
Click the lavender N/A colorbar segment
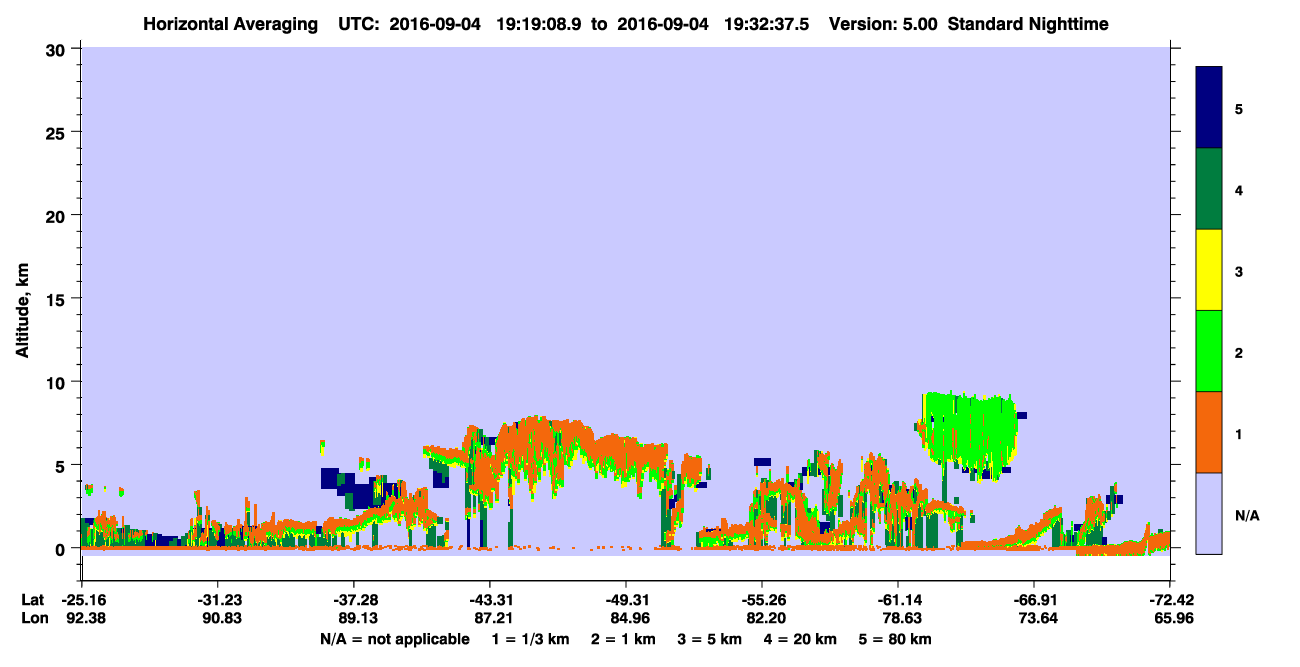pos(1209,513)
